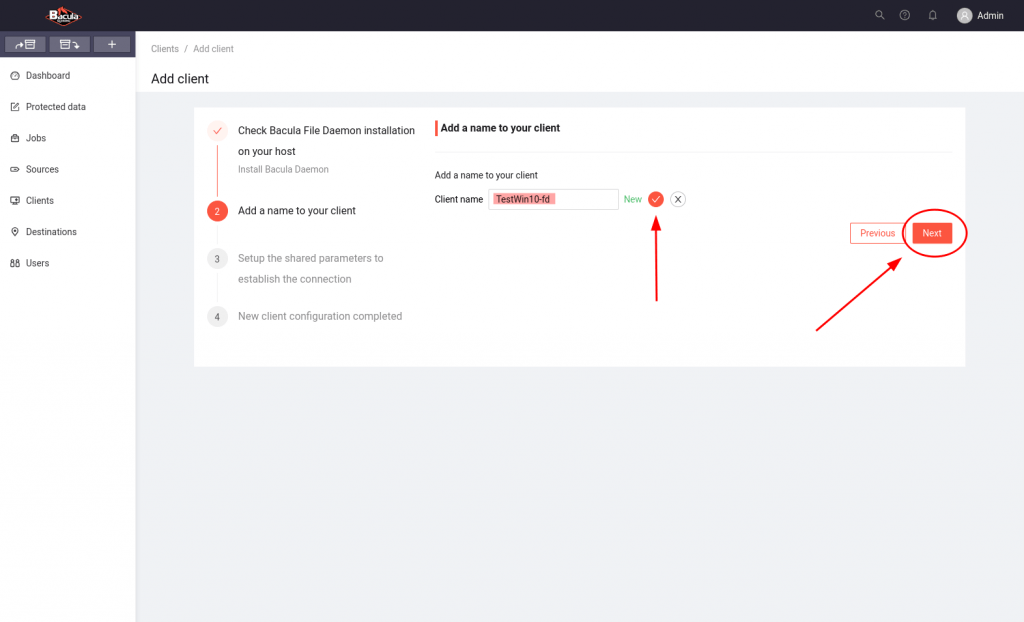The width and height of the screenshot is (1024, 622).
Task: Open notifications via the bell icon
Action: [x=933, y=15]
